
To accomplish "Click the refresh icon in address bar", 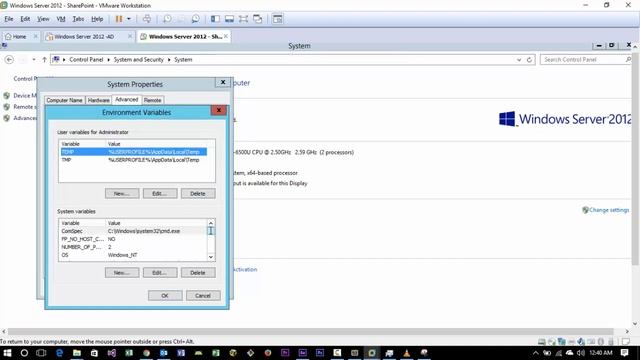I will pyautogui.click(x=529, y=60).
